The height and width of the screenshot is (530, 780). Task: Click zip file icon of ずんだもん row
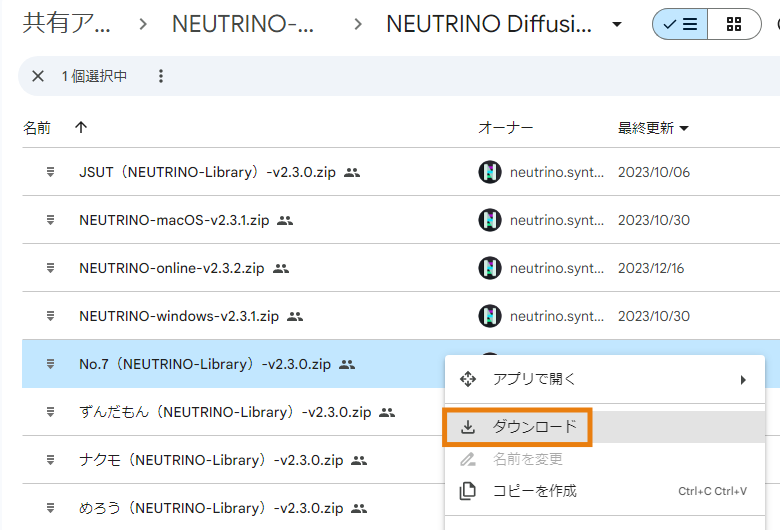coord(50,412)
